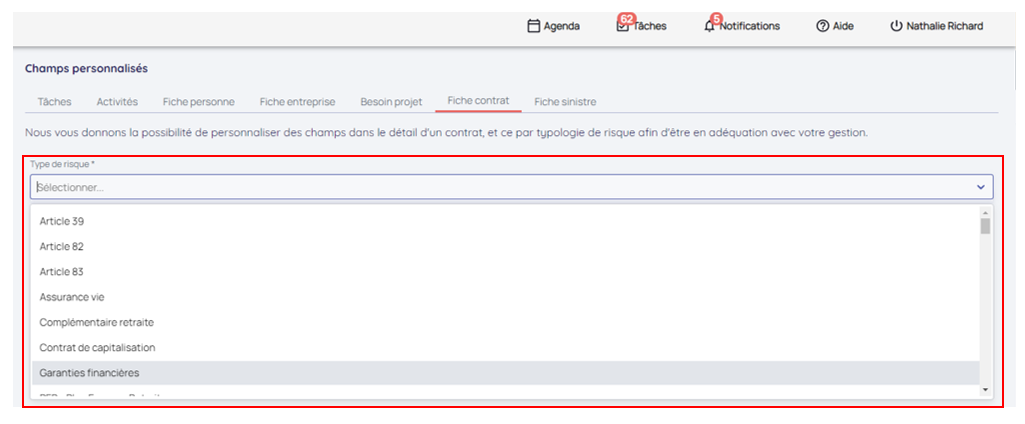
Task: Click power icon beside Nathalie Richard
Action: tap(896, 26)
